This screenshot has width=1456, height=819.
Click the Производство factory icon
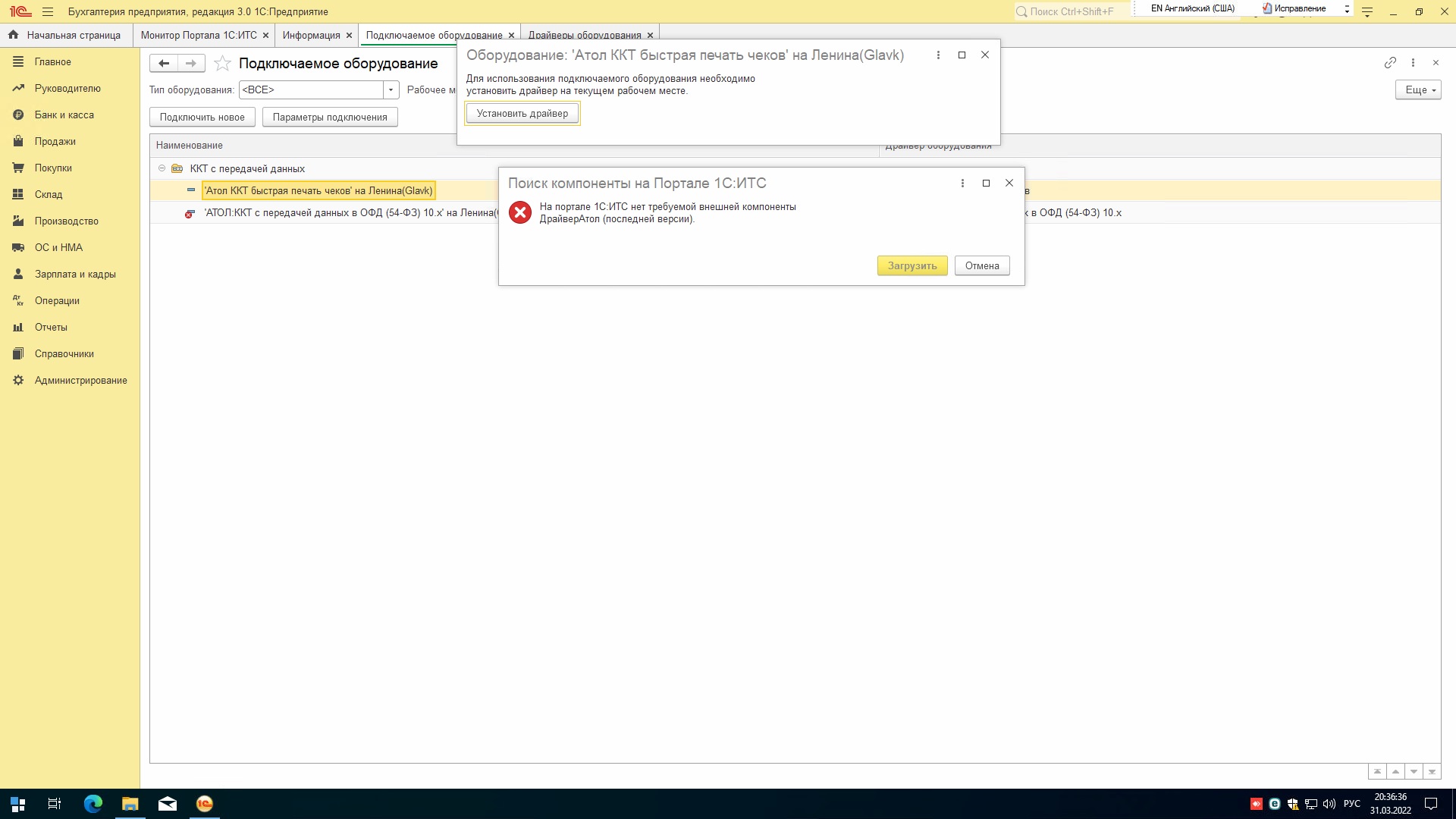click(x=18, y=221)
